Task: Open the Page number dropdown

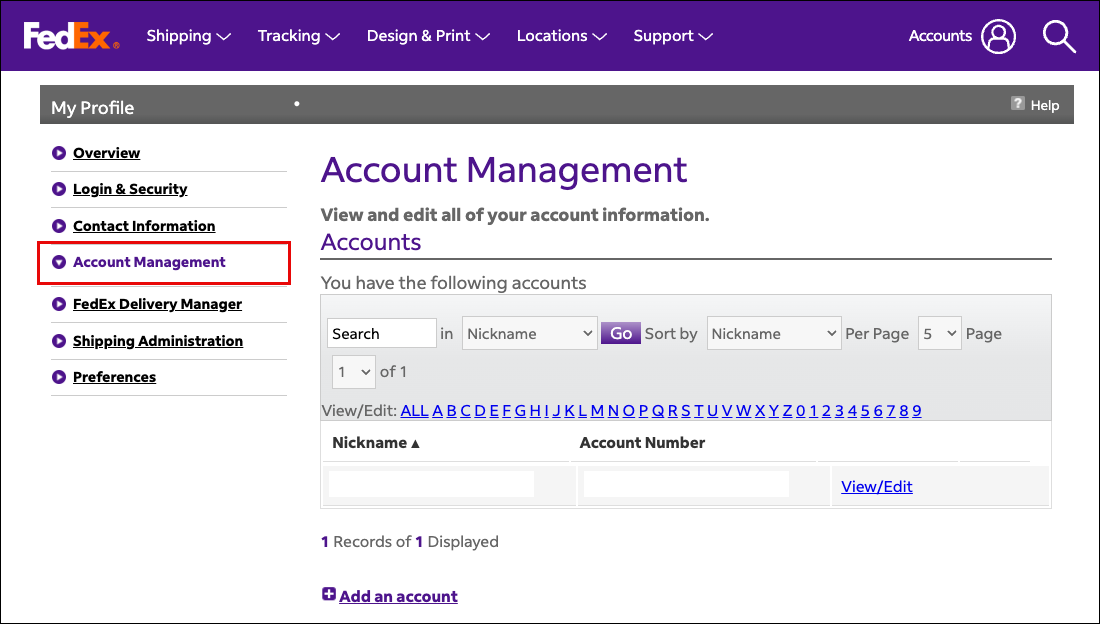Action: pyautogui.click(x=354, y=372)
